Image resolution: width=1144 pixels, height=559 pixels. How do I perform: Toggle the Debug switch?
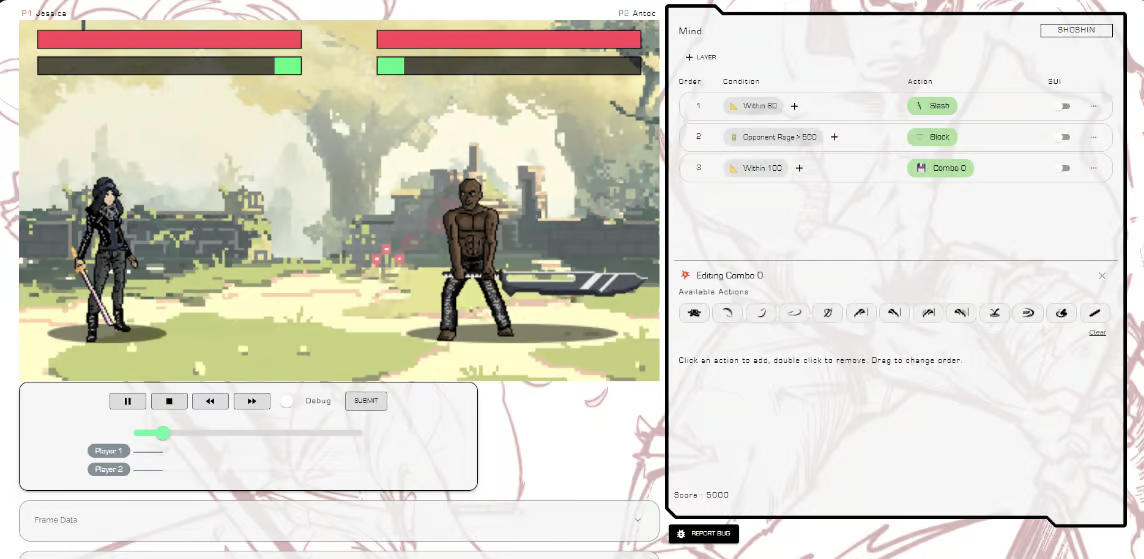click(289, 401)
